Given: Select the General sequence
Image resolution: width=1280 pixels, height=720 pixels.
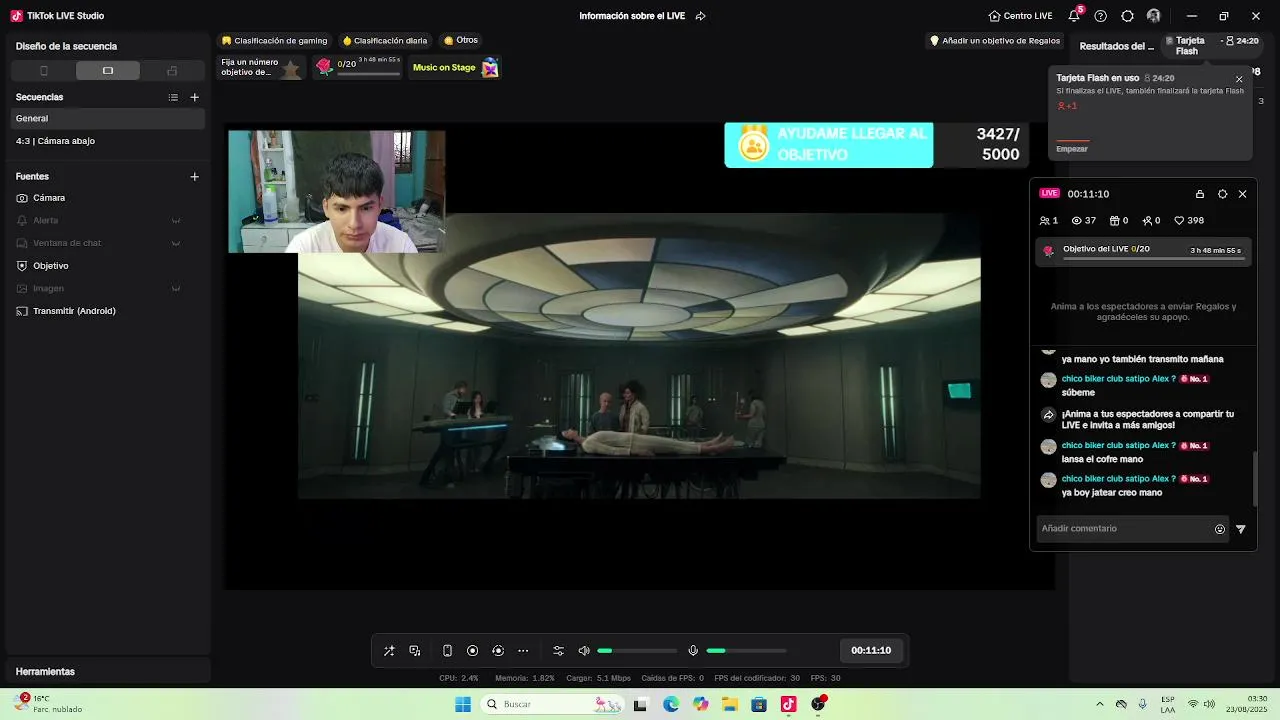Looking at the screenshot, I should click(108, 118).
